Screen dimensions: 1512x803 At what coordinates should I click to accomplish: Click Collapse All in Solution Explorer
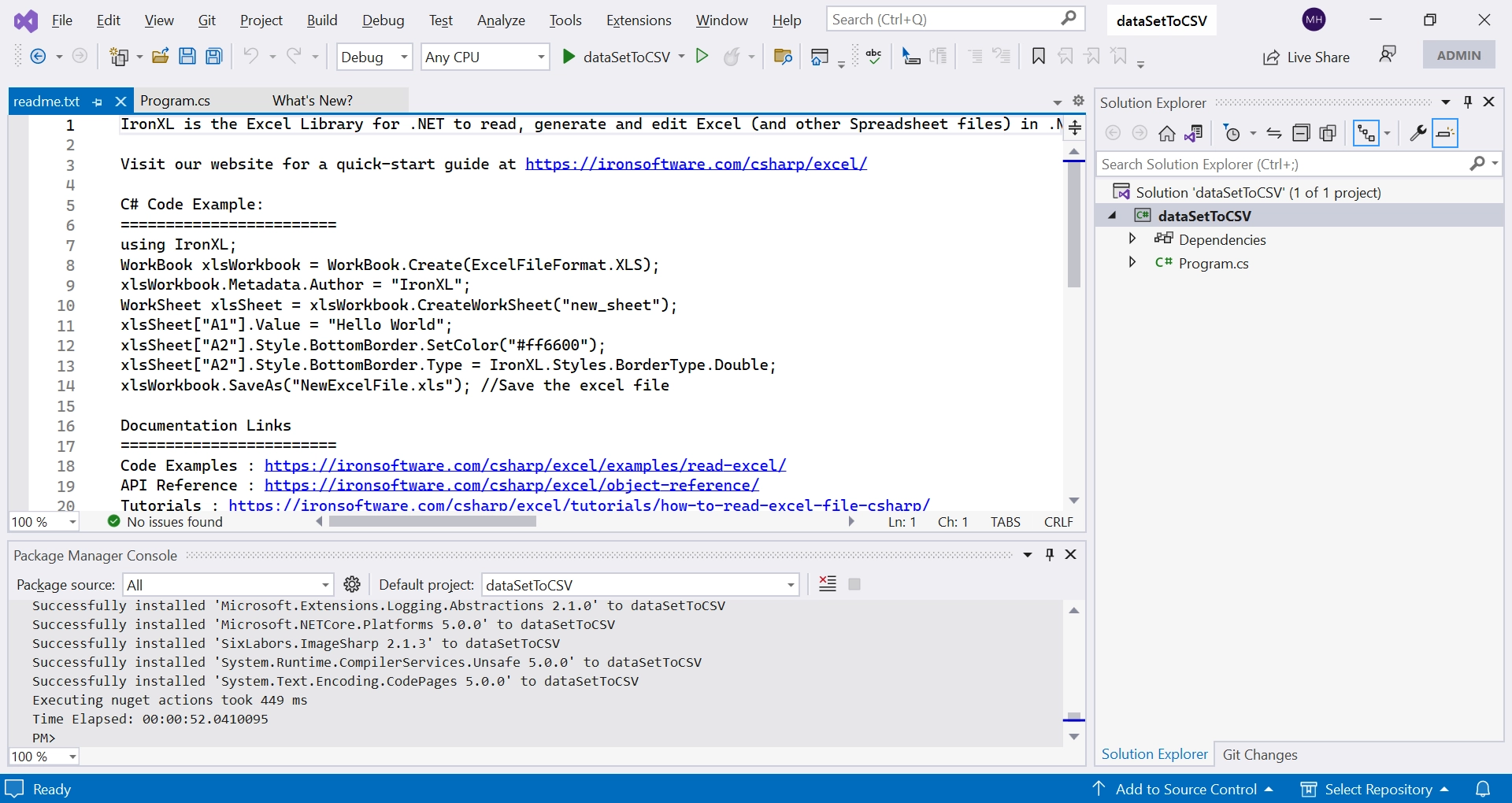coord(1302,134)
